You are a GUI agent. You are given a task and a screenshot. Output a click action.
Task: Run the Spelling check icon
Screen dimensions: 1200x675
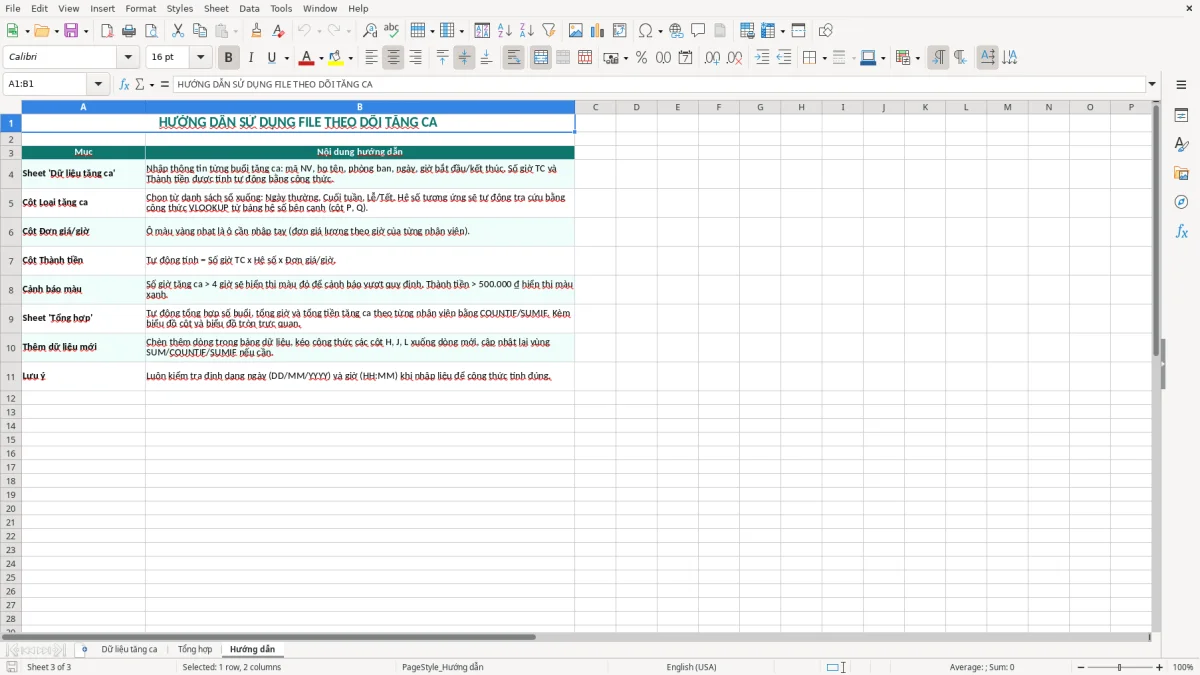coord(392,31)
